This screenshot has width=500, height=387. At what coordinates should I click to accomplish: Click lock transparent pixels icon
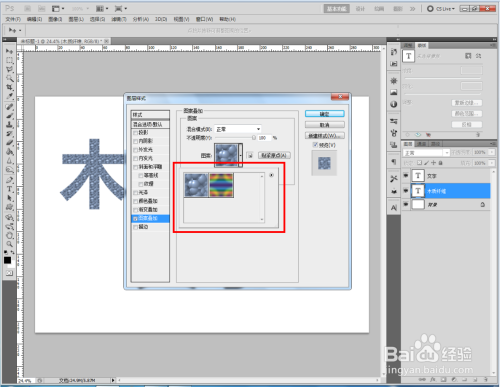pyautogui.click(x=419, y=163)
